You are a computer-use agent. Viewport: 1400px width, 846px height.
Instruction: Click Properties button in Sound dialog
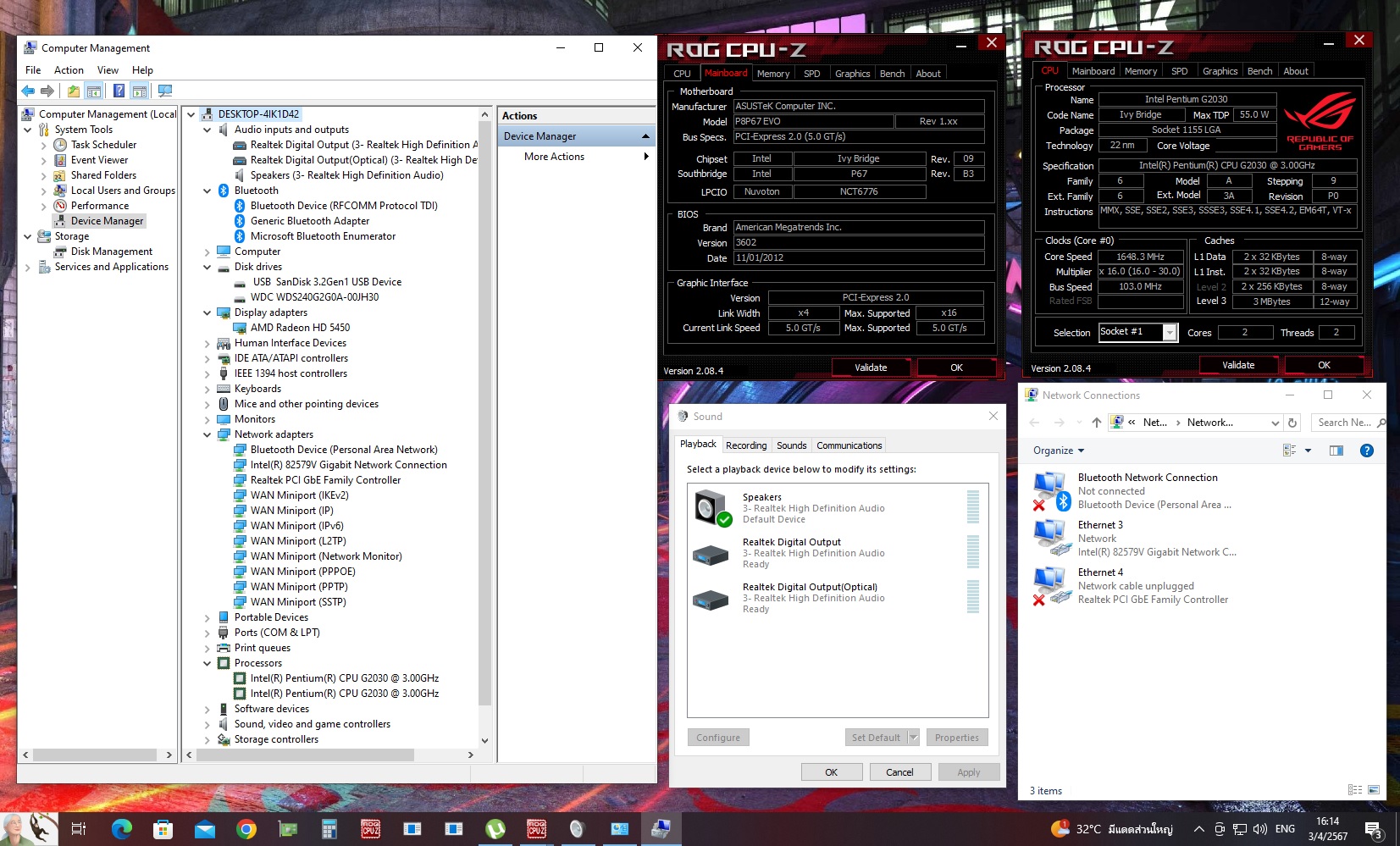click(x=957, y=738)
